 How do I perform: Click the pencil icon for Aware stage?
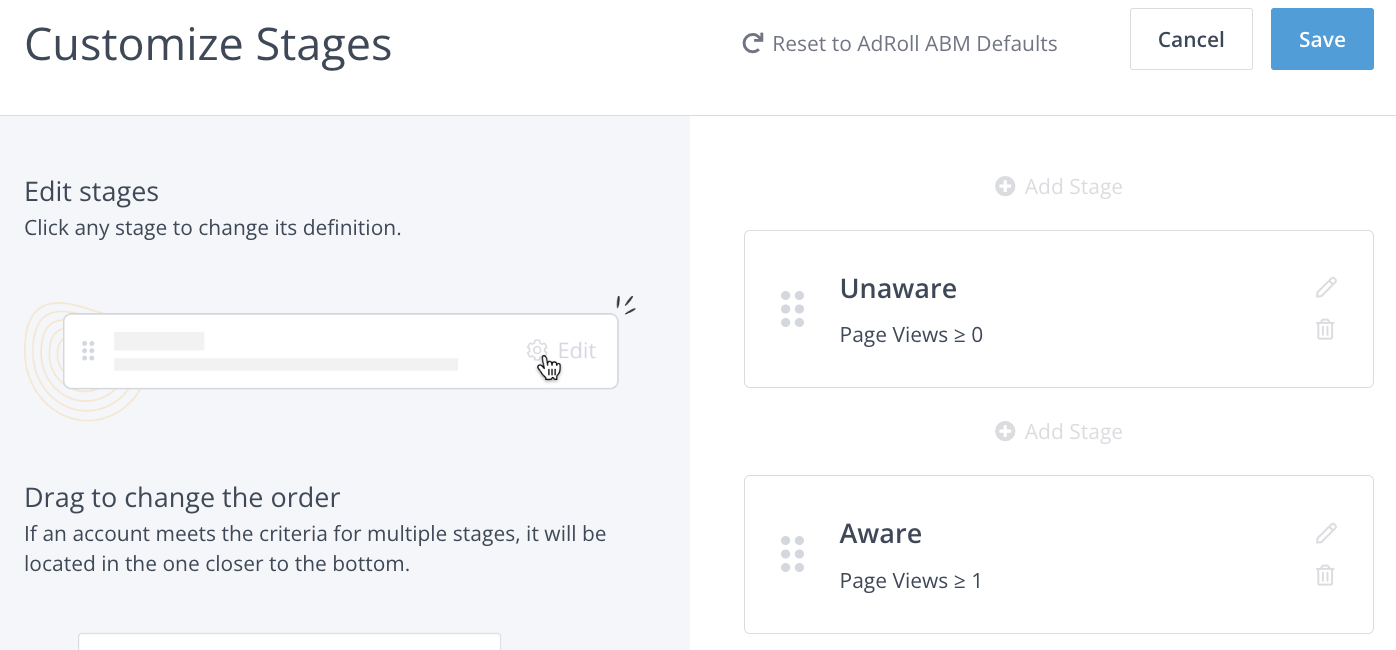pyautogui.click(x=1326, y=533)
